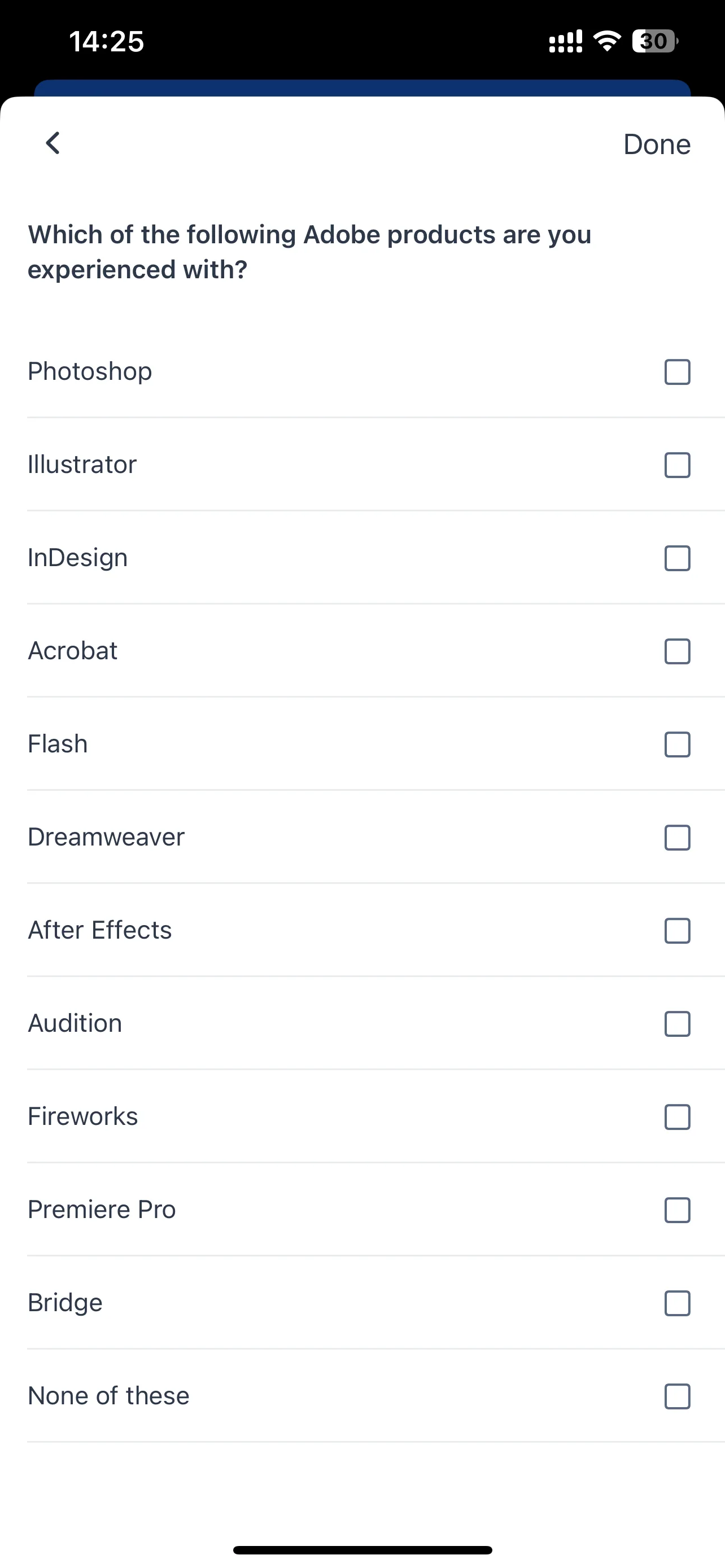This screenshot has width=725, height=1568.
Task: Tap the back chevron arrow
Action: point(53,144)
